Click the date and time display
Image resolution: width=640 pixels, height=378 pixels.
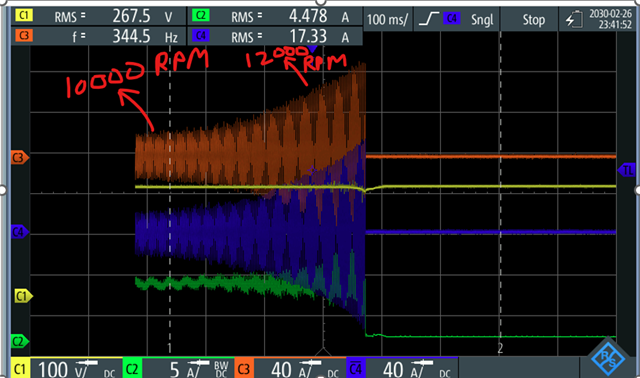(x=610, y=20)
